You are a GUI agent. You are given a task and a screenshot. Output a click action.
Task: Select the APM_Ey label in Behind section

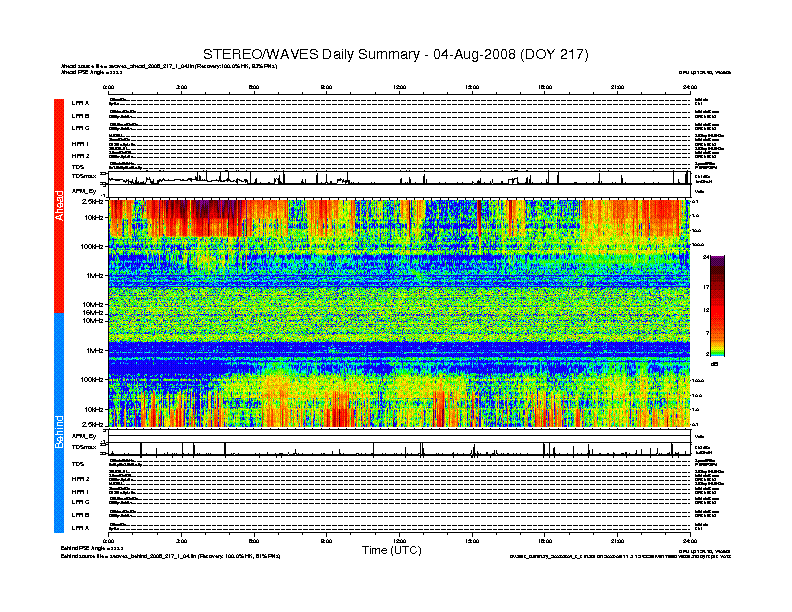(x=84, y=436)
